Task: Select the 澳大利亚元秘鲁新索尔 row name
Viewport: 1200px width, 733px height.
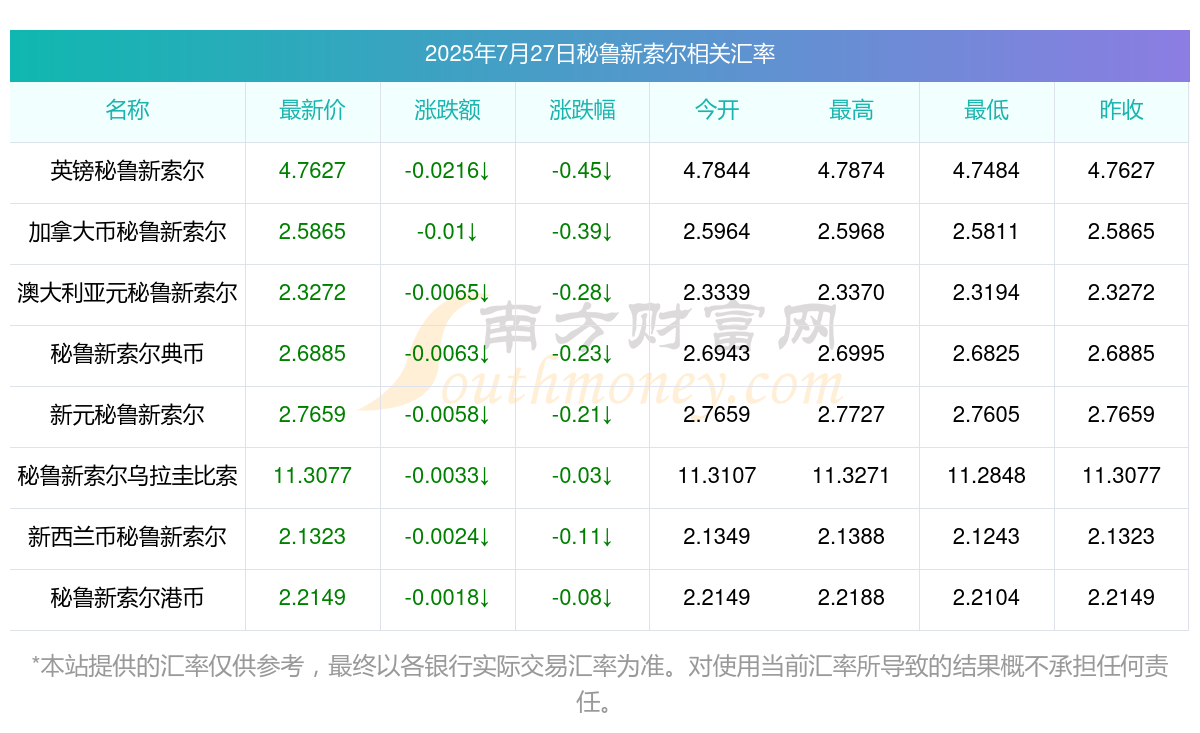Action: click(x=127, y=293)
